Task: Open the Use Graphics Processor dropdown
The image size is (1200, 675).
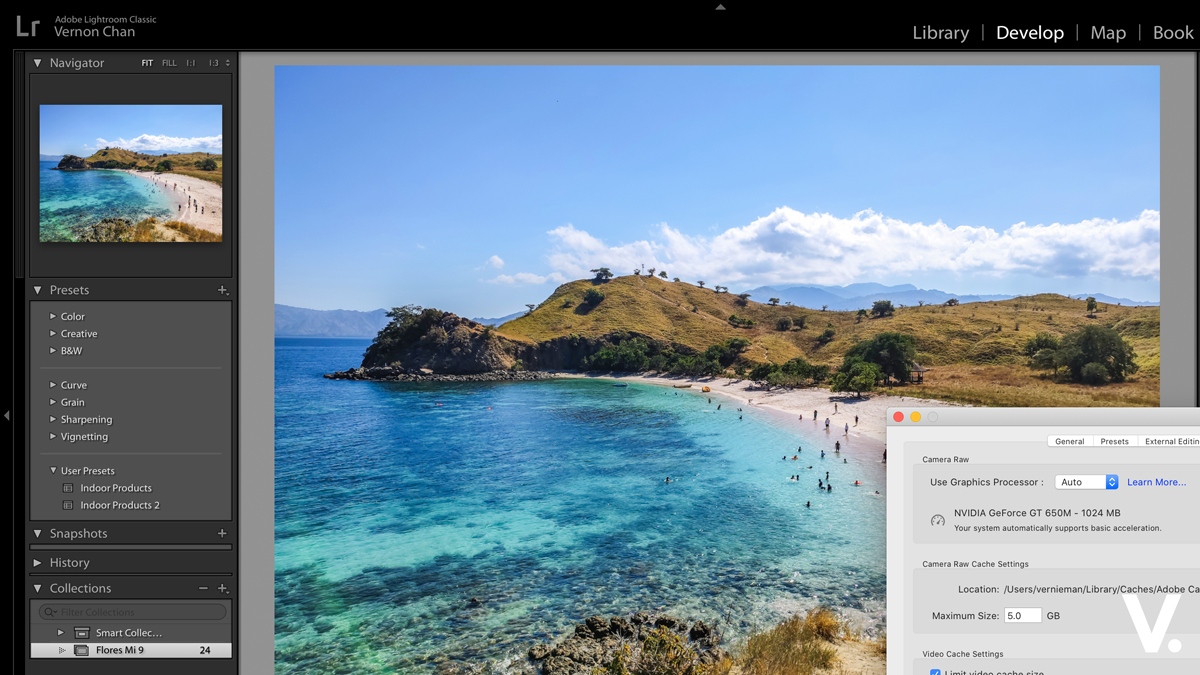Action: click(1086, 482)
